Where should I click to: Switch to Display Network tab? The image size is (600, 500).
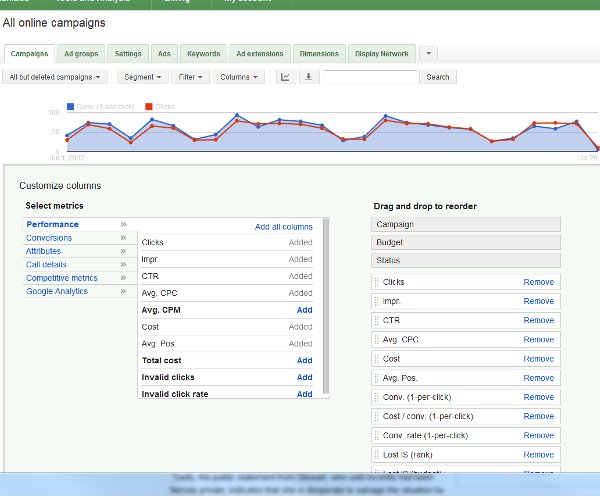[x=382, y=54]
